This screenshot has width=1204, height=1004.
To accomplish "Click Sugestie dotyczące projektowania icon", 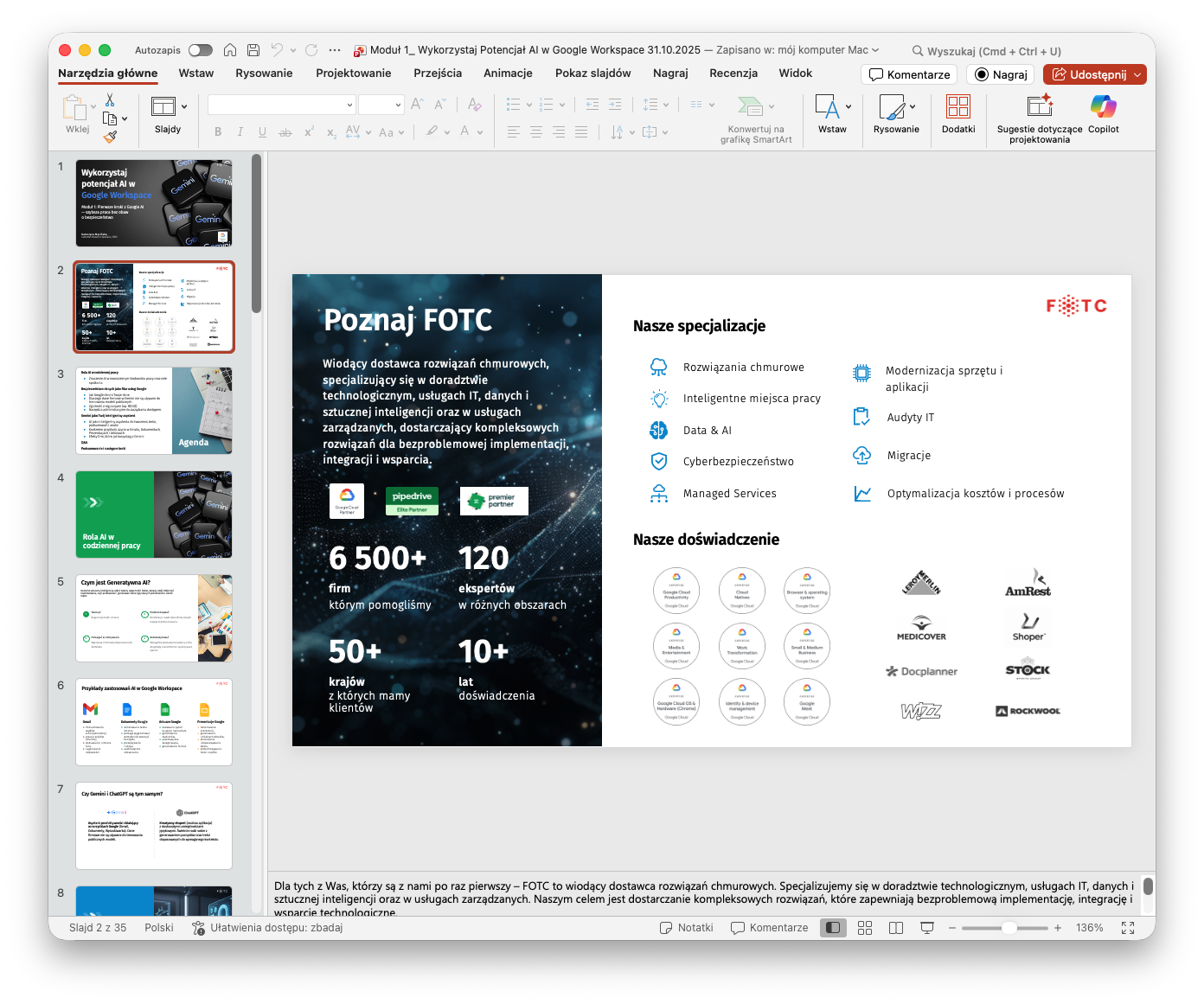I will coord(1040,106).
